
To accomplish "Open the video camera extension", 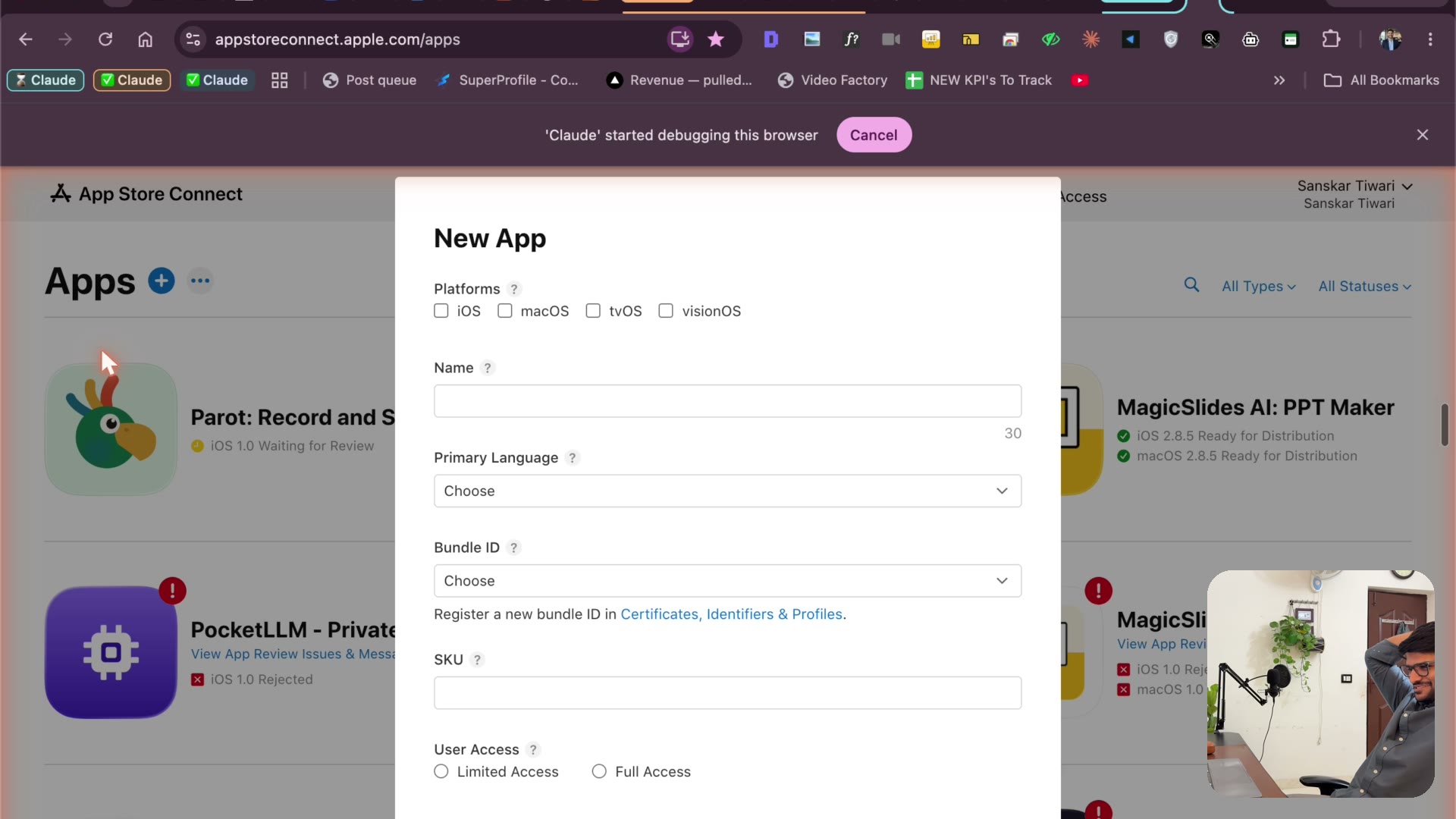I will (891, 39).
